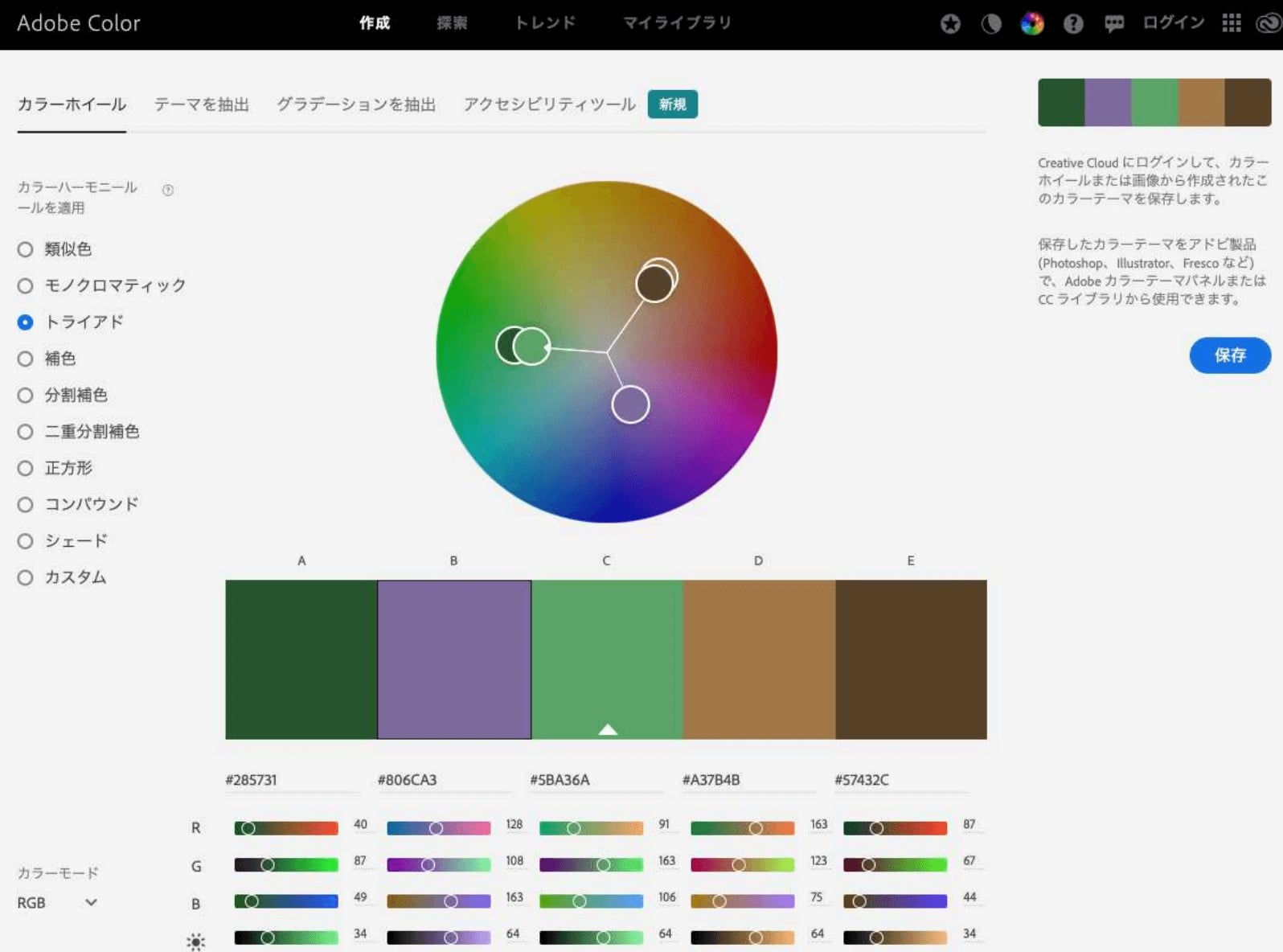Click the Adobe Color logo
The width and height of the screenshot is (1283, 952).
click(79, 23)
